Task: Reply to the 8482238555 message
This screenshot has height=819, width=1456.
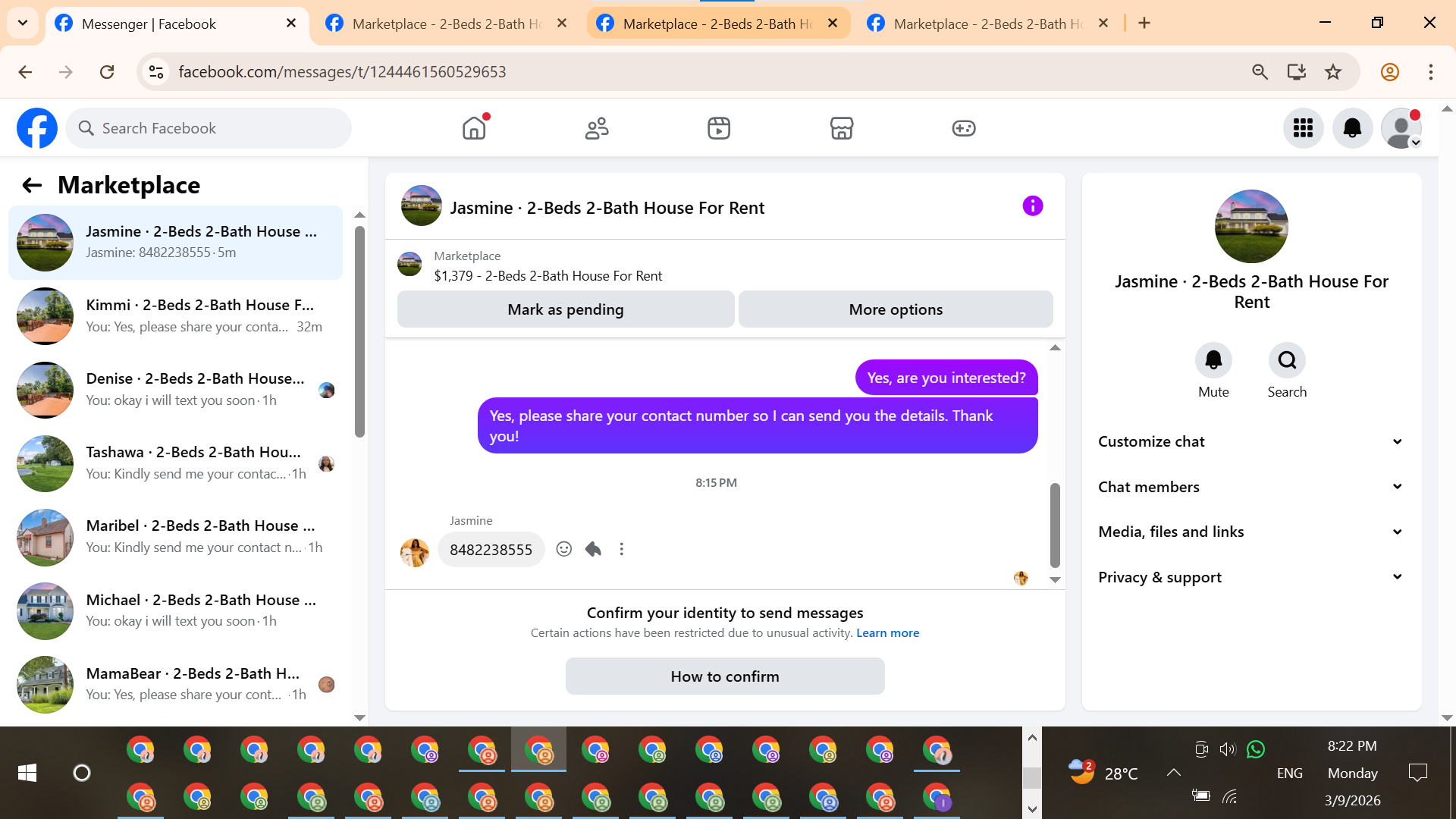Action: (593, 549)
